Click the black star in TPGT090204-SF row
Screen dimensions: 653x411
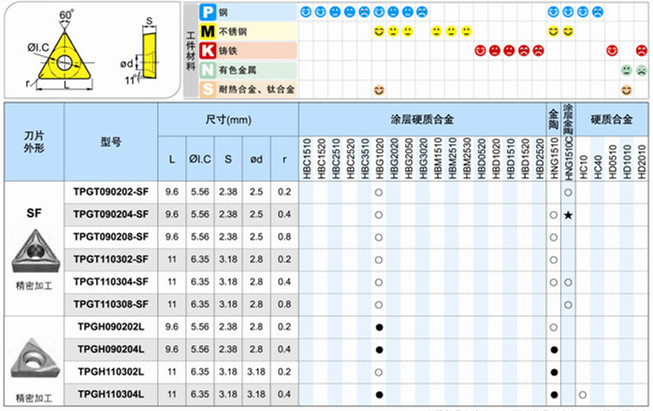pos(567,215)
